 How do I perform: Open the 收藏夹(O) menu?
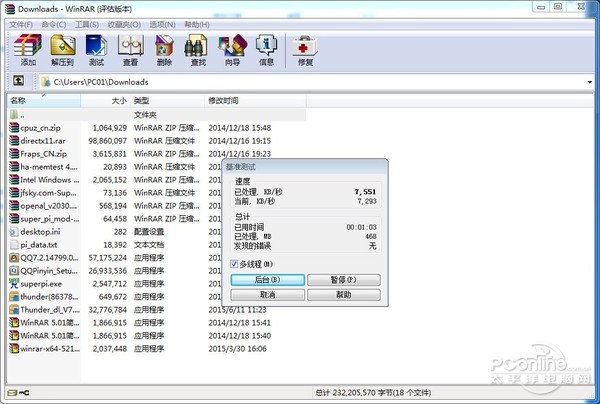124,24
